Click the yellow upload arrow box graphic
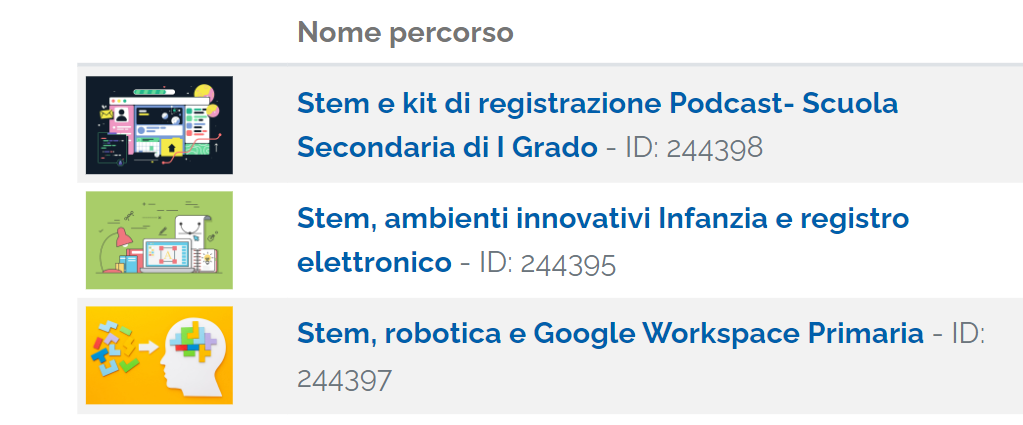 (172, 147)
